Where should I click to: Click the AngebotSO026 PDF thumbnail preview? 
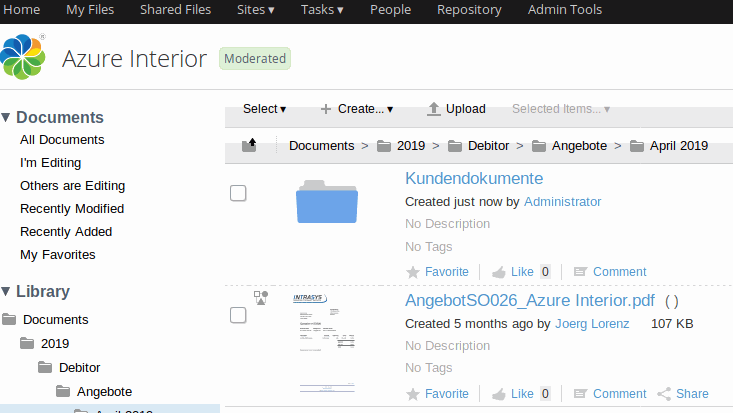click(x=327, y=343)
